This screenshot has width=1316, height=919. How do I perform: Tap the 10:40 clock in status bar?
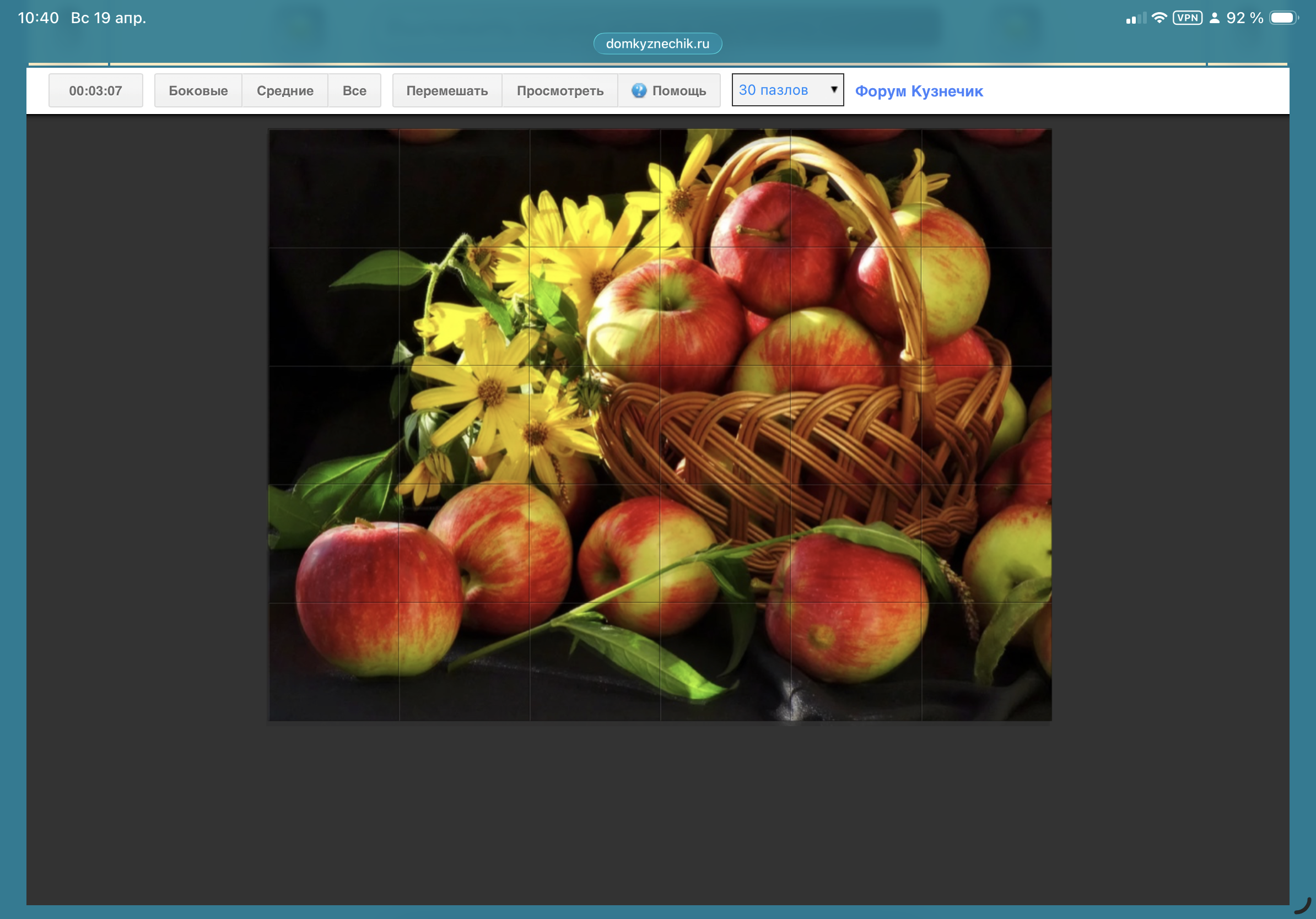click(39, 18)
